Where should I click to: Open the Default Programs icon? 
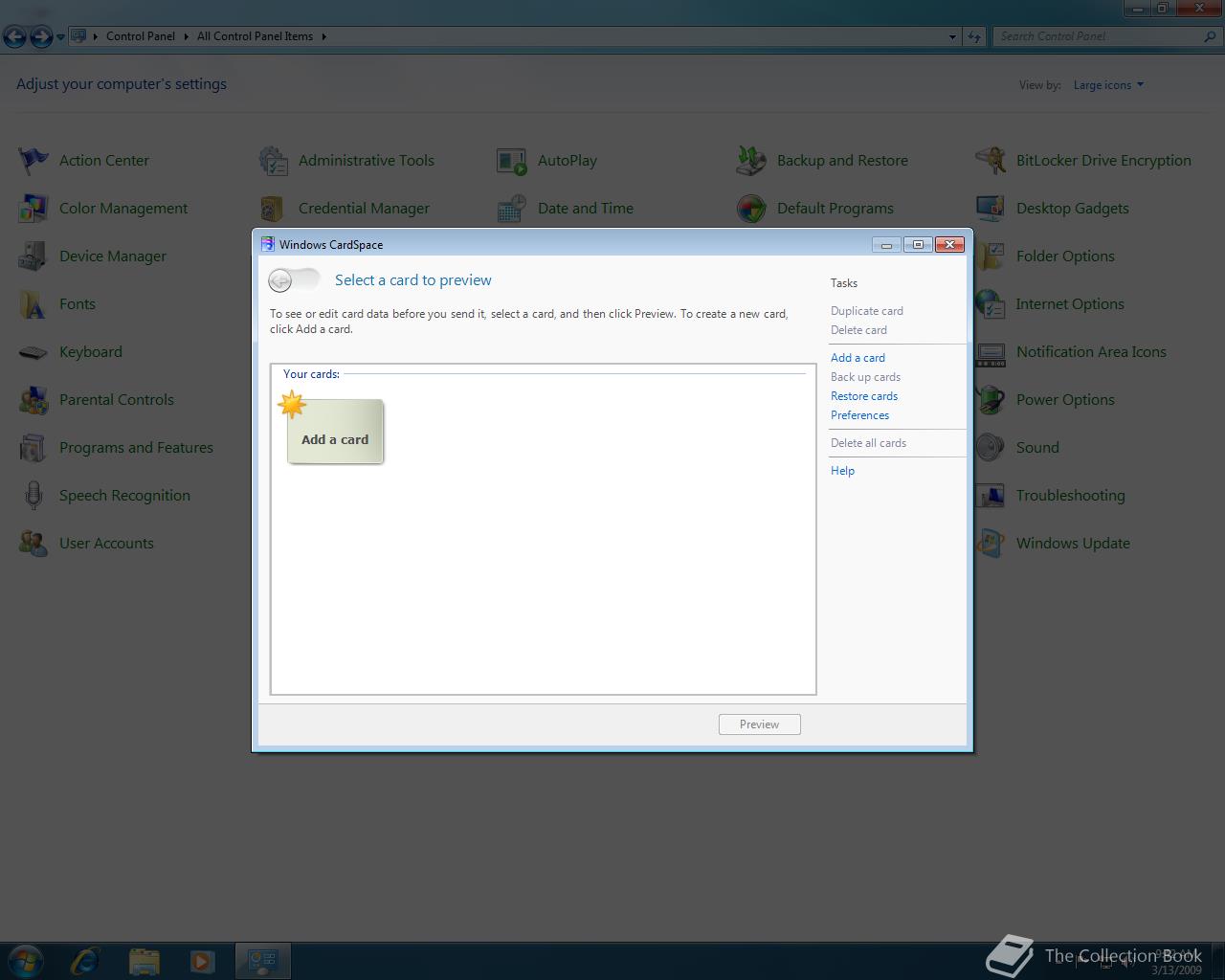pos(751,208)
